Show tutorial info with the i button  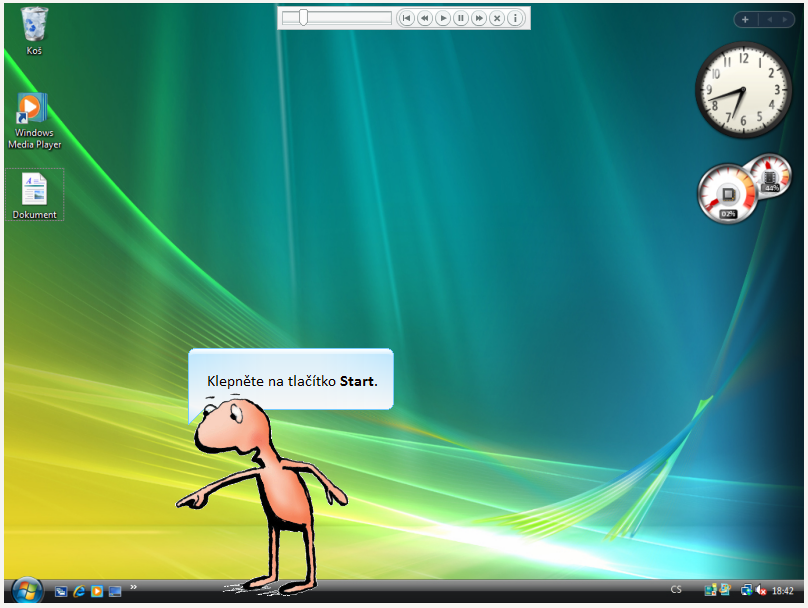click(515, 18)
